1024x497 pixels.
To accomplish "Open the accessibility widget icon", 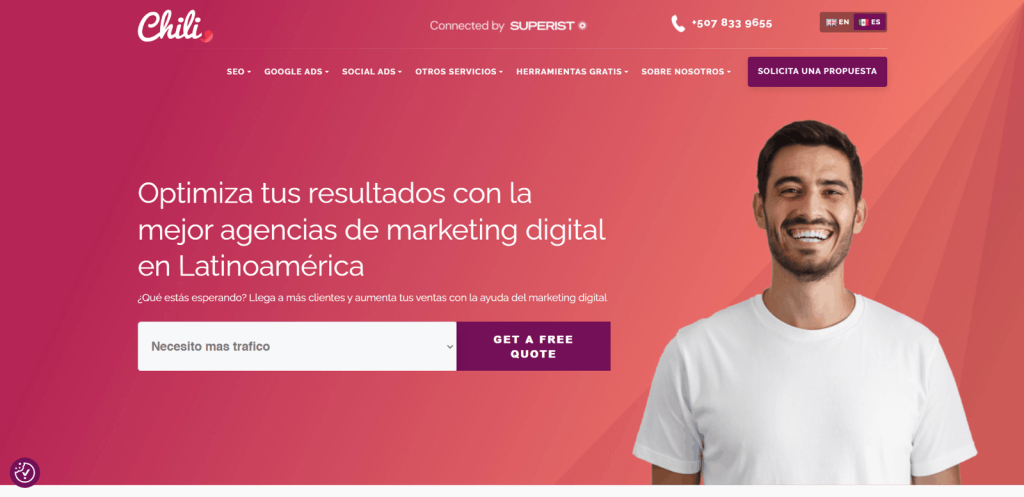I will coord(25,472).
